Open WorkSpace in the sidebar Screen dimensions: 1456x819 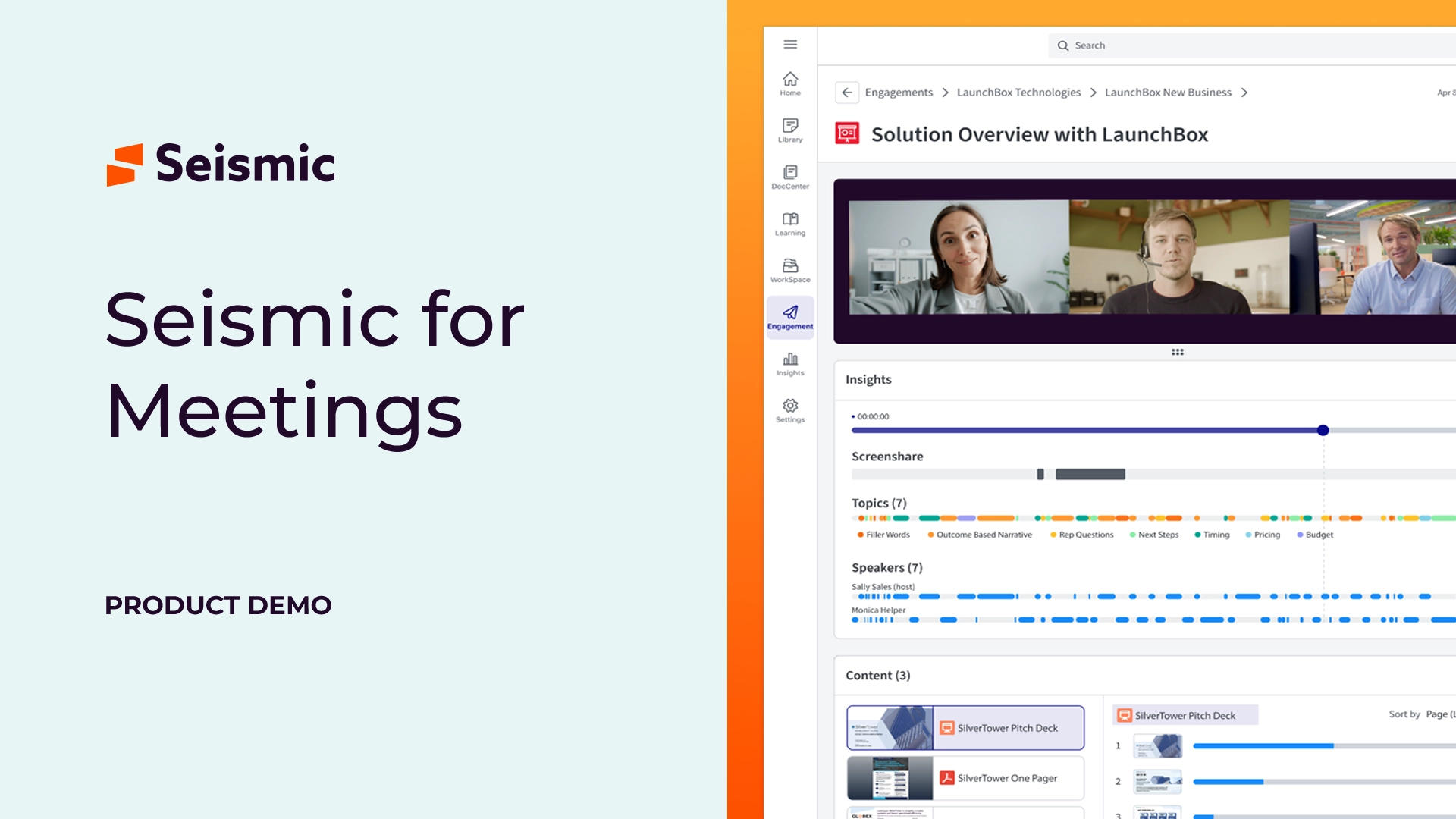(790, 270)
